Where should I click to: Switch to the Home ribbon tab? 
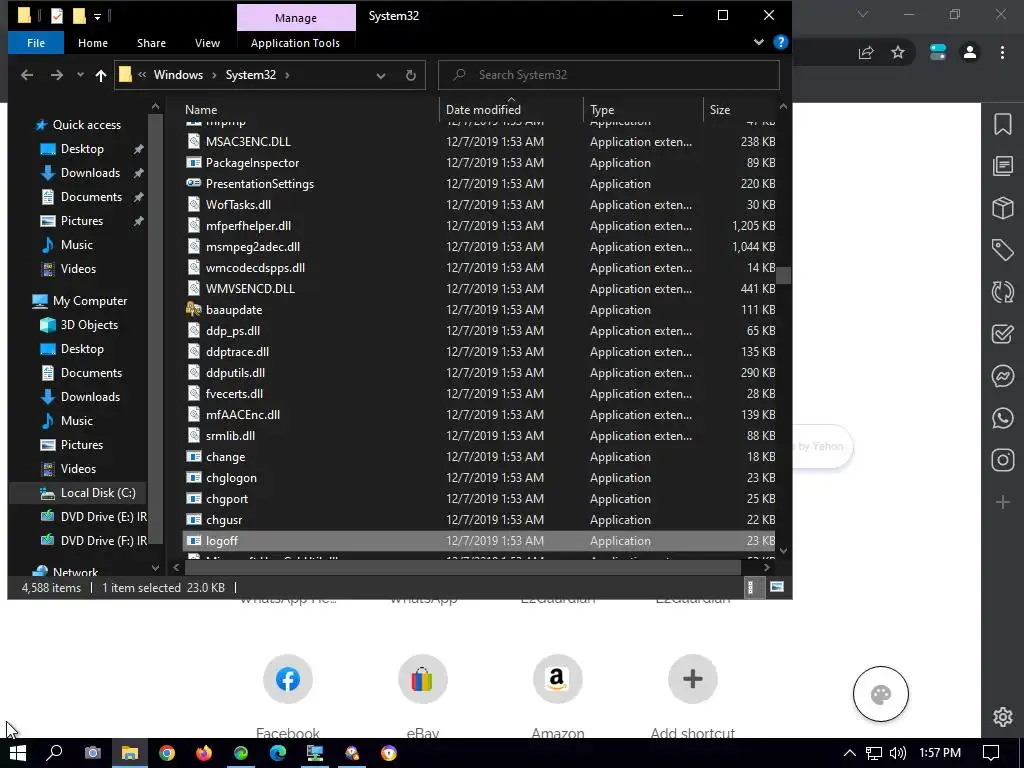(x=93, y=43)
